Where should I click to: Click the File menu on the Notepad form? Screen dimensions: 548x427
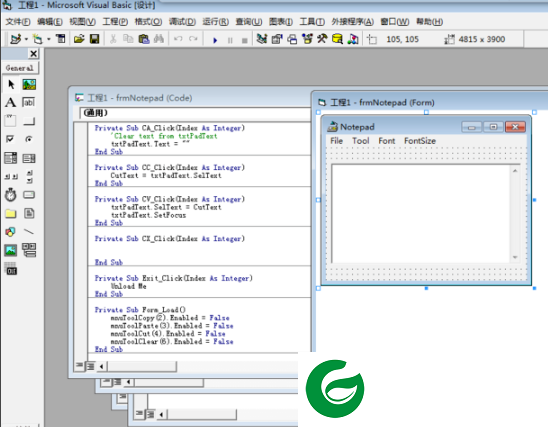pos(337,141)
